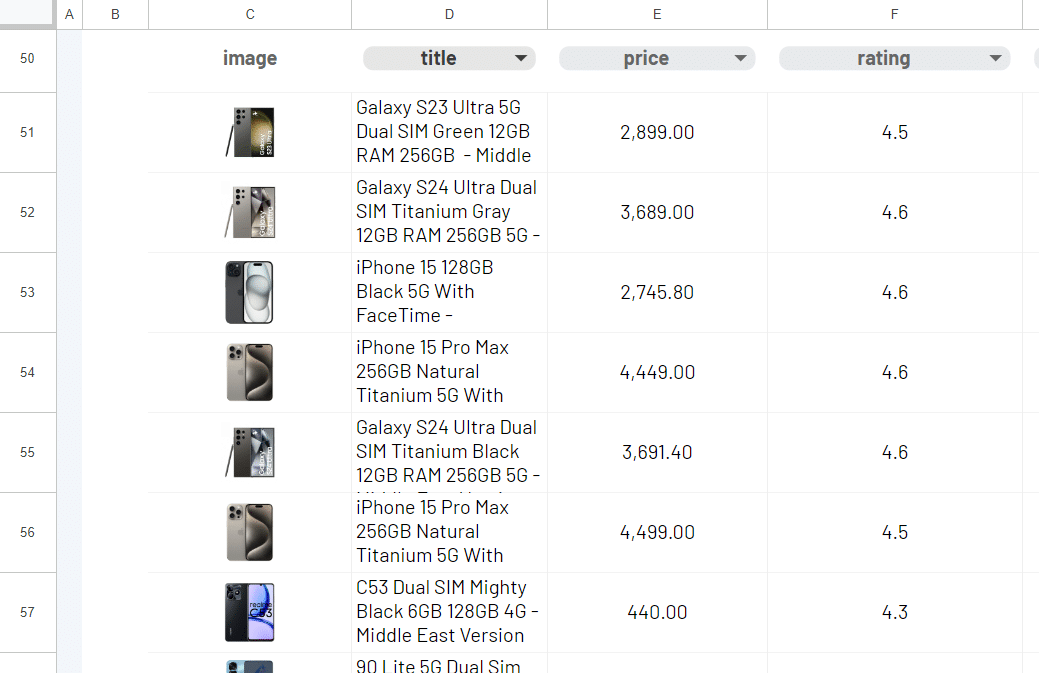Select the price cell showing 2,899.00
1039x673 pixels.
click(x=657, y=132)
